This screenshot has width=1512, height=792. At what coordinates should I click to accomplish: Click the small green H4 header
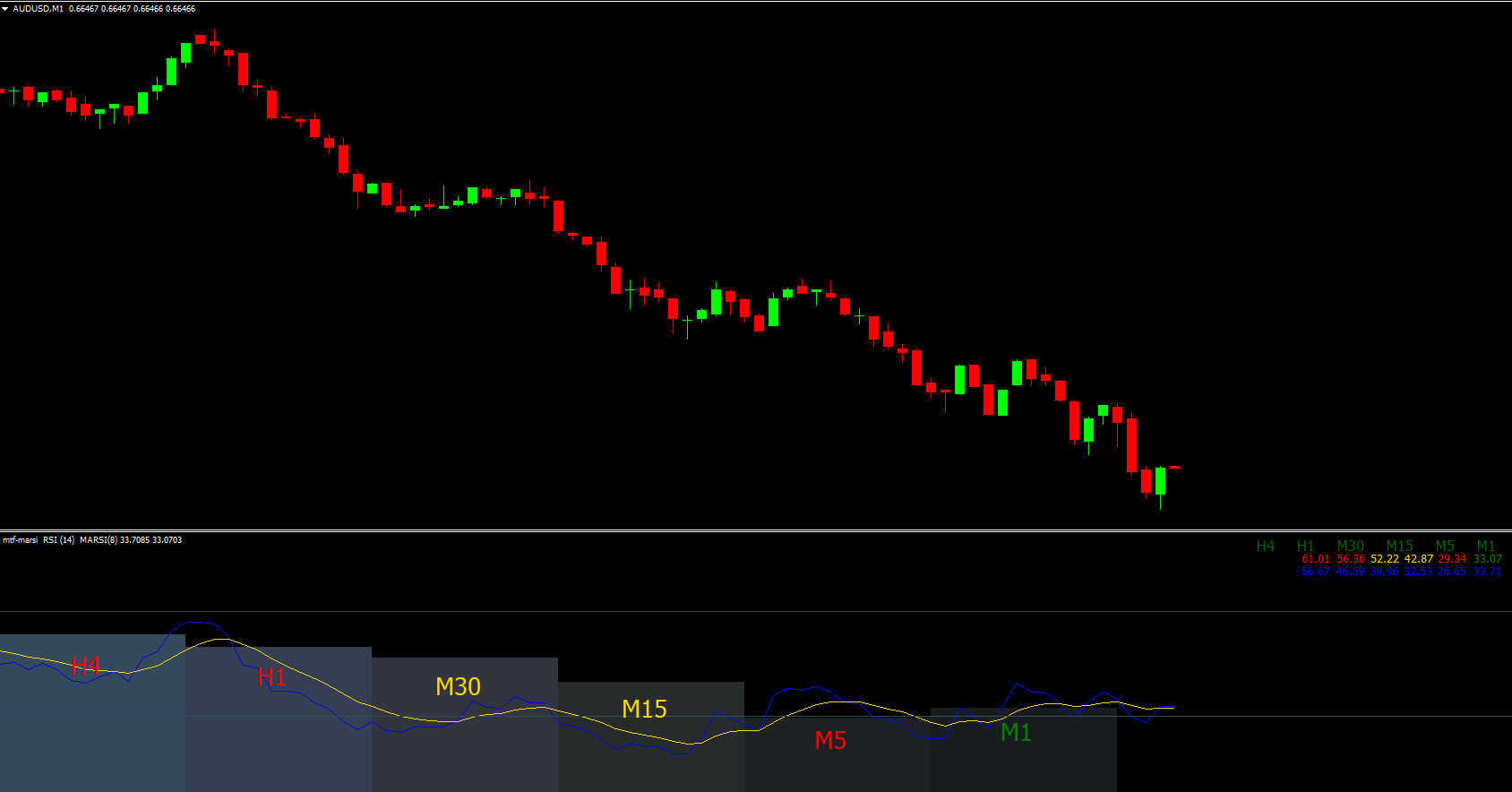point(1265,546)
